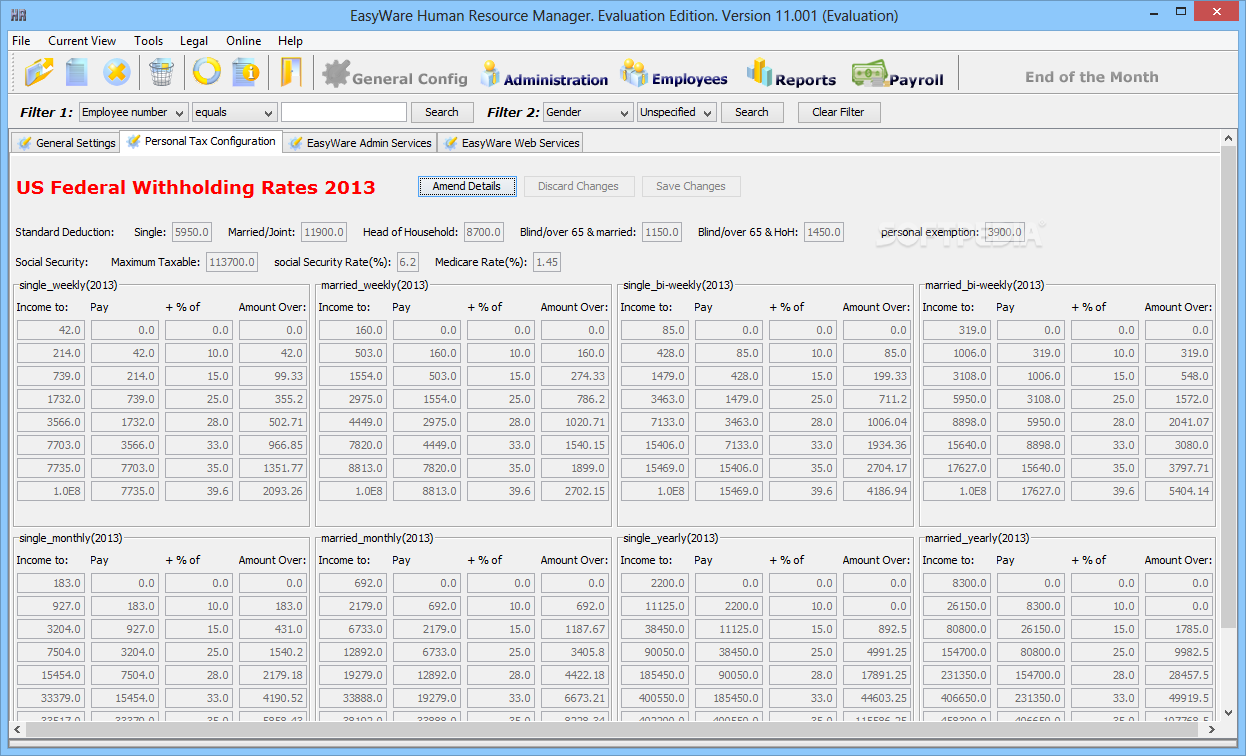Click the Amend Details button
The height and width of the screenshot is (756, 1246).
tap(467, 186)
